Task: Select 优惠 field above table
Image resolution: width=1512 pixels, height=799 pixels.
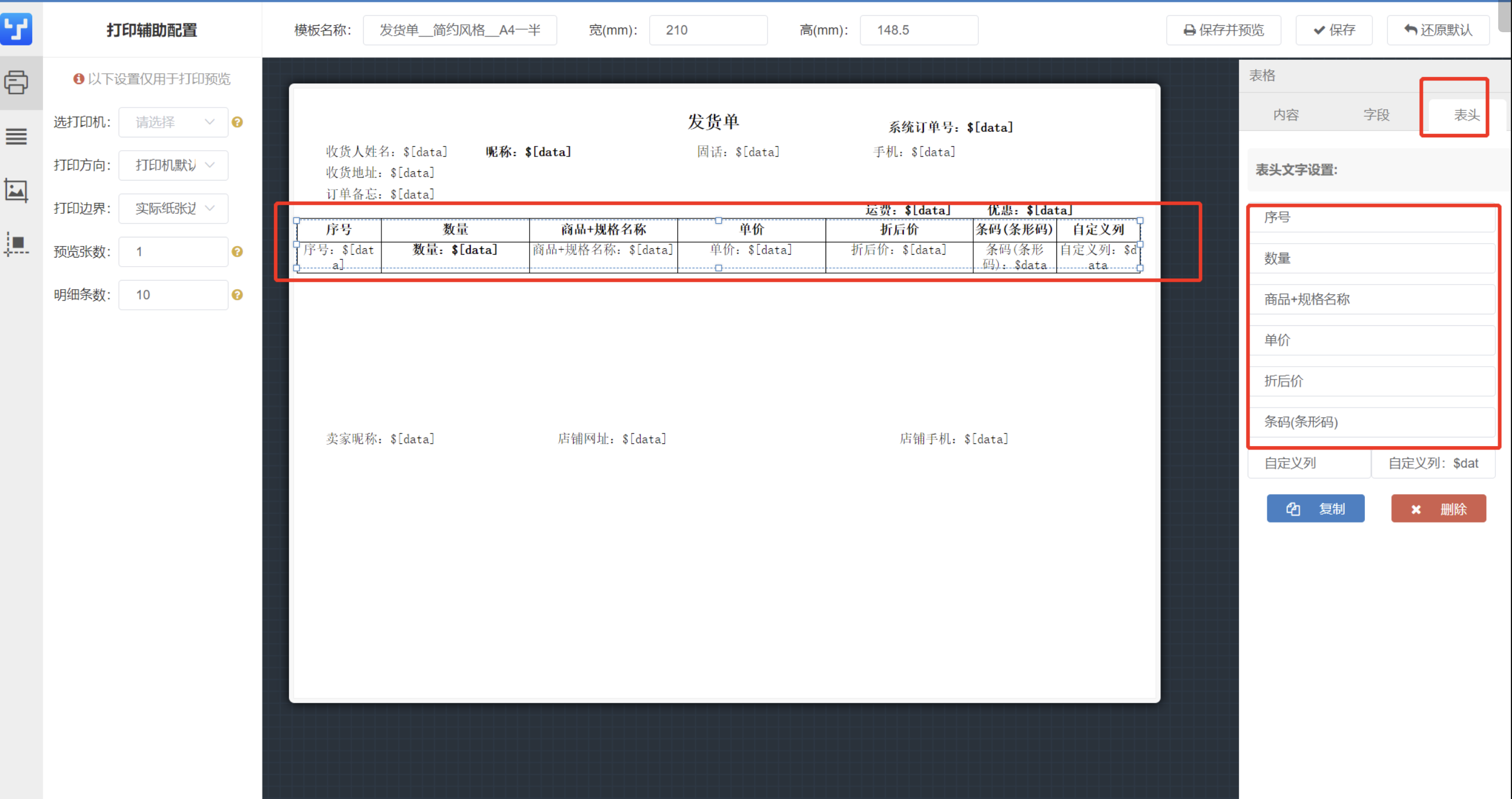Action: [x=1030, y=210]
